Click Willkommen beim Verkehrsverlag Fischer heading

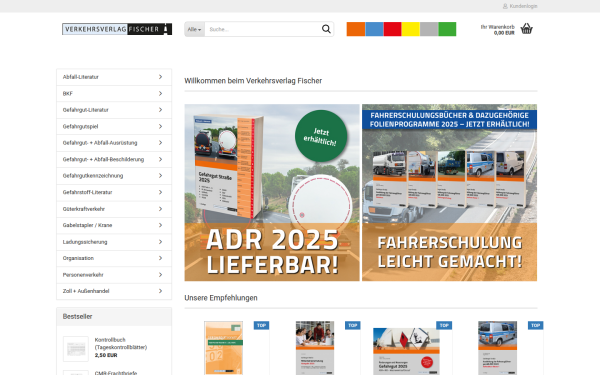click(x=253, y=81)
